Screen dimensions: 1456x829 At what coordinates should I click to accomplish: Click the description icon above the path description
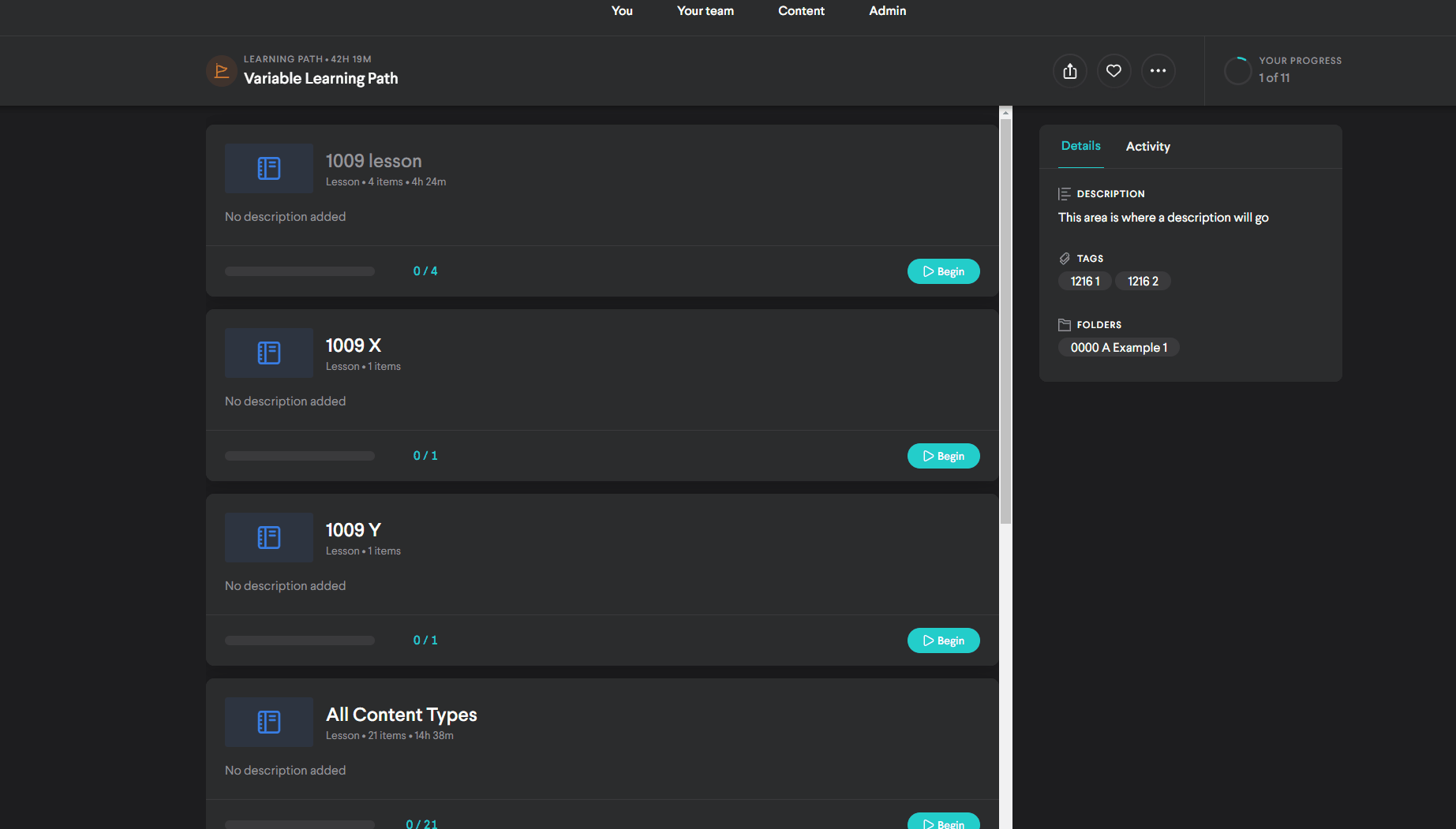pos(1064,193)
